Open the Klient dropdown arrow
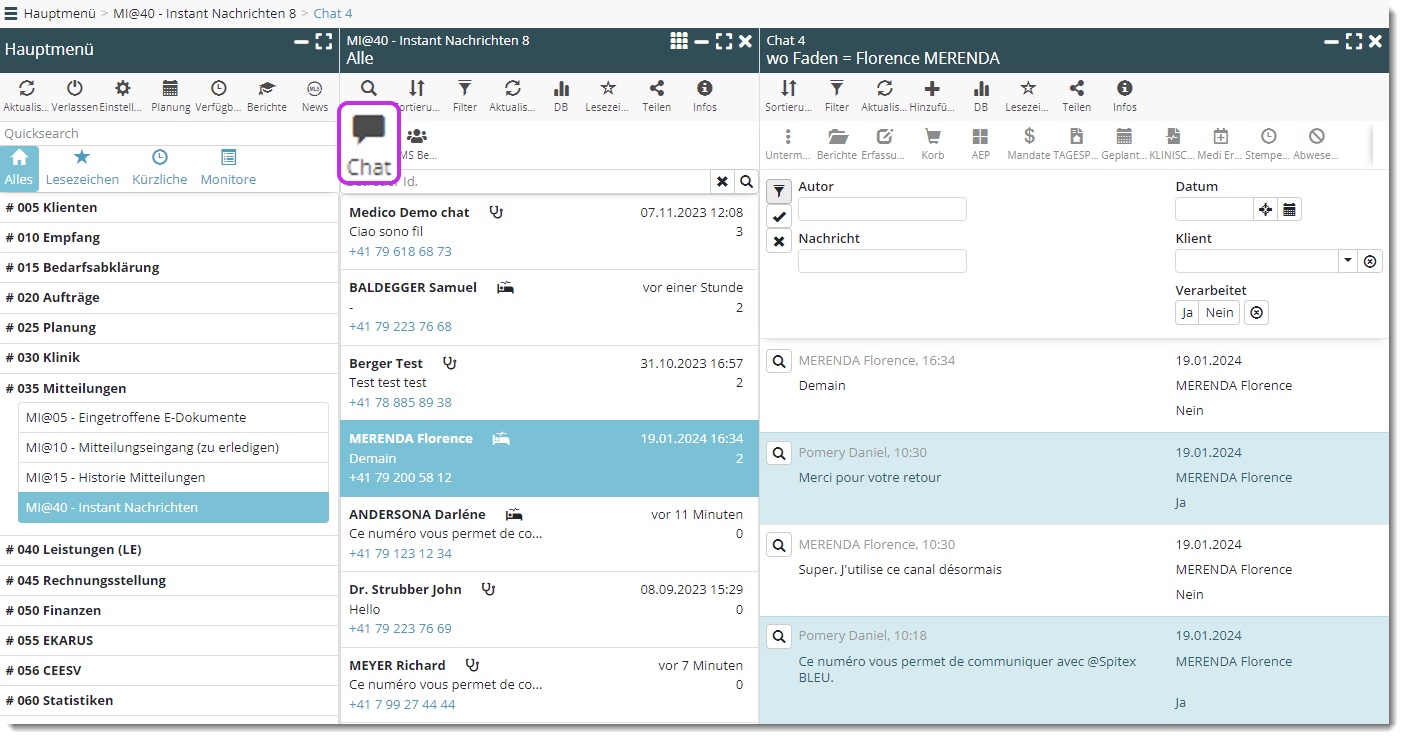 [x=1347, y=261]
